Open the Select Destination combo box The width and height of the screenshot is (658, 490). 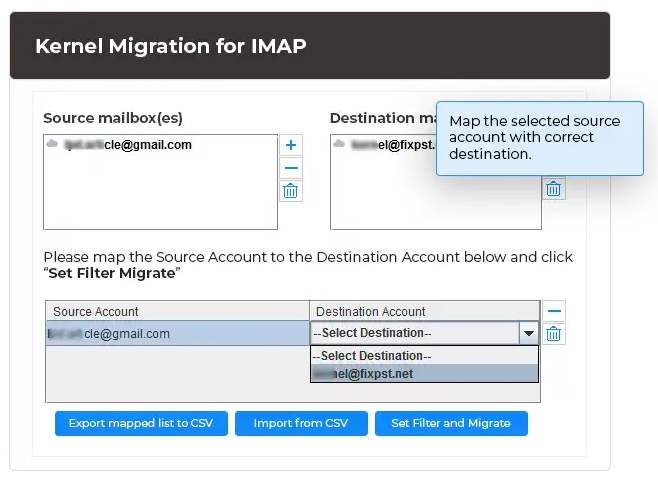[413, 333]
